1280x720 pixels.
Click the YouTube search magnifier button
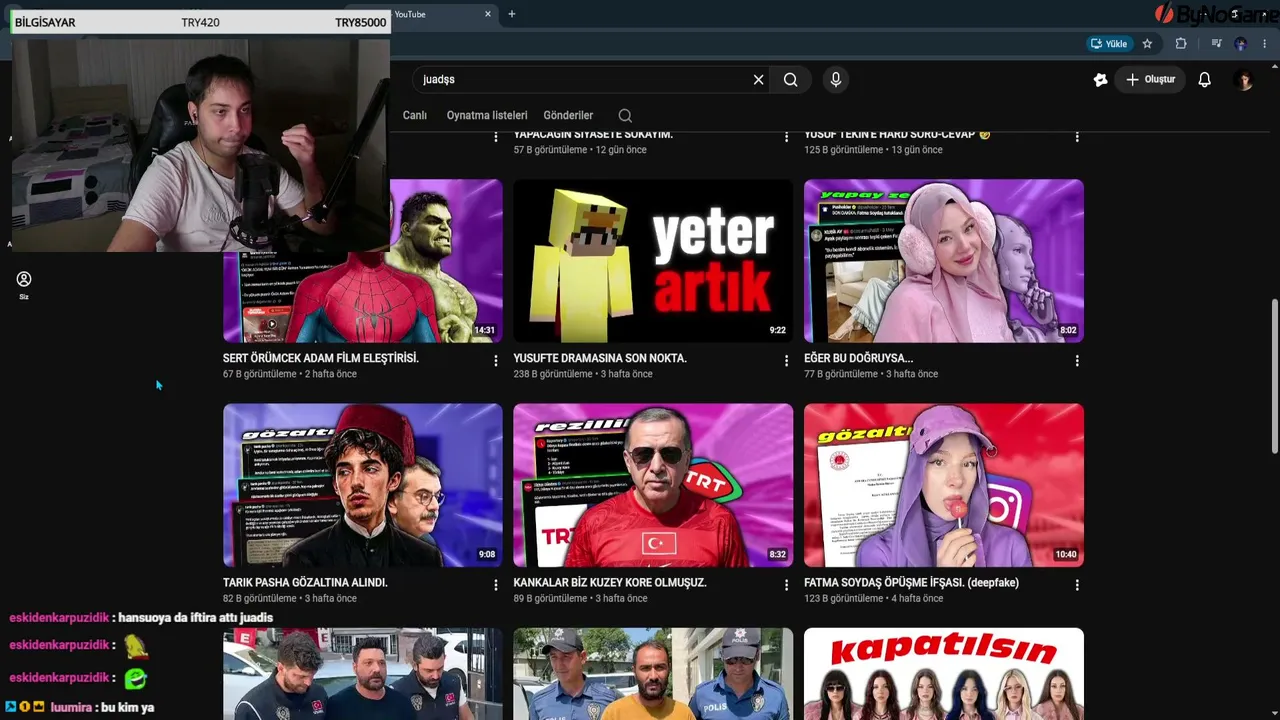pyautogui.click(x=791, y=80)
